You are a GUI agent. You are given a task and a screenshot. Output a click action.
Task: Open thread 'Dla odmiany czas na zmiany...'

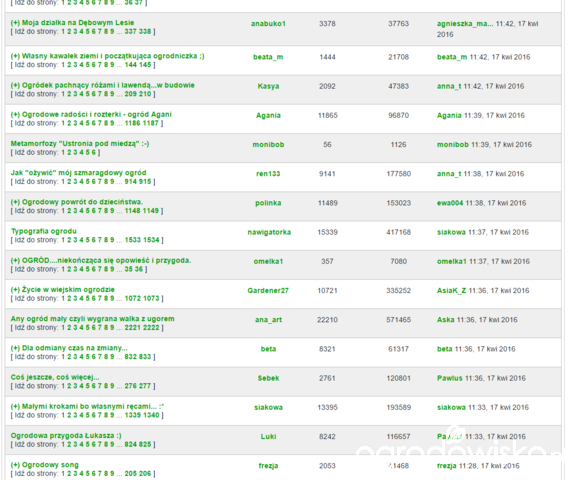(75, 348)
